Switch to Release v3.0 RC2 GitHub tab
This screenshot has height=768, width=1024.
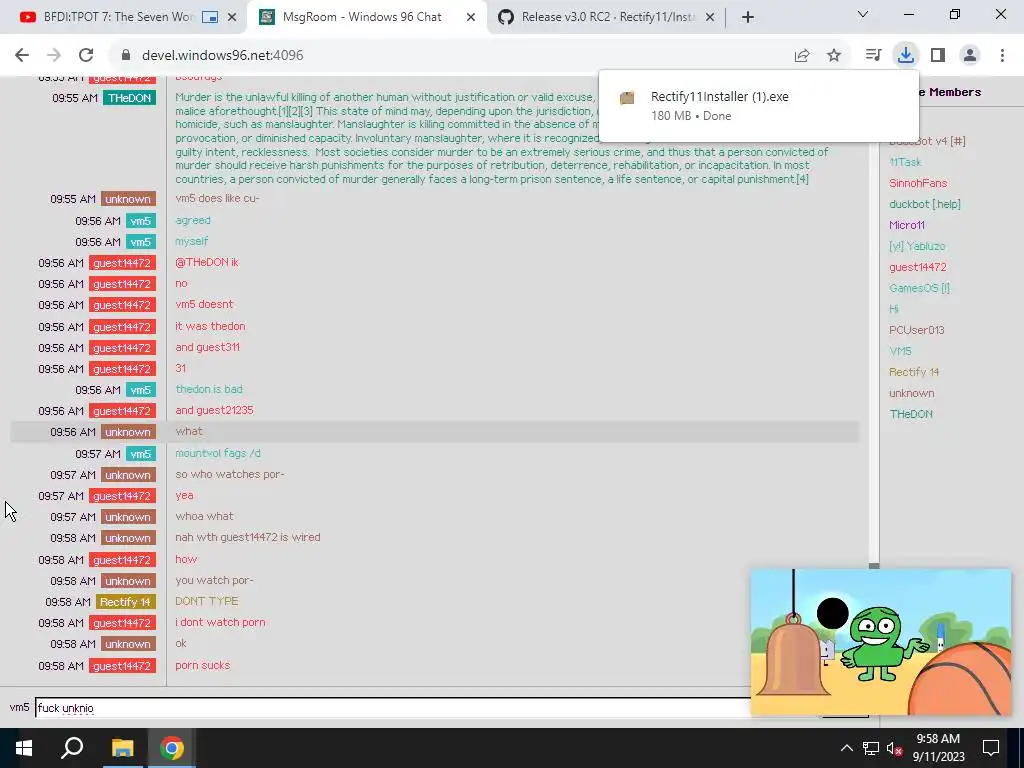608,17
